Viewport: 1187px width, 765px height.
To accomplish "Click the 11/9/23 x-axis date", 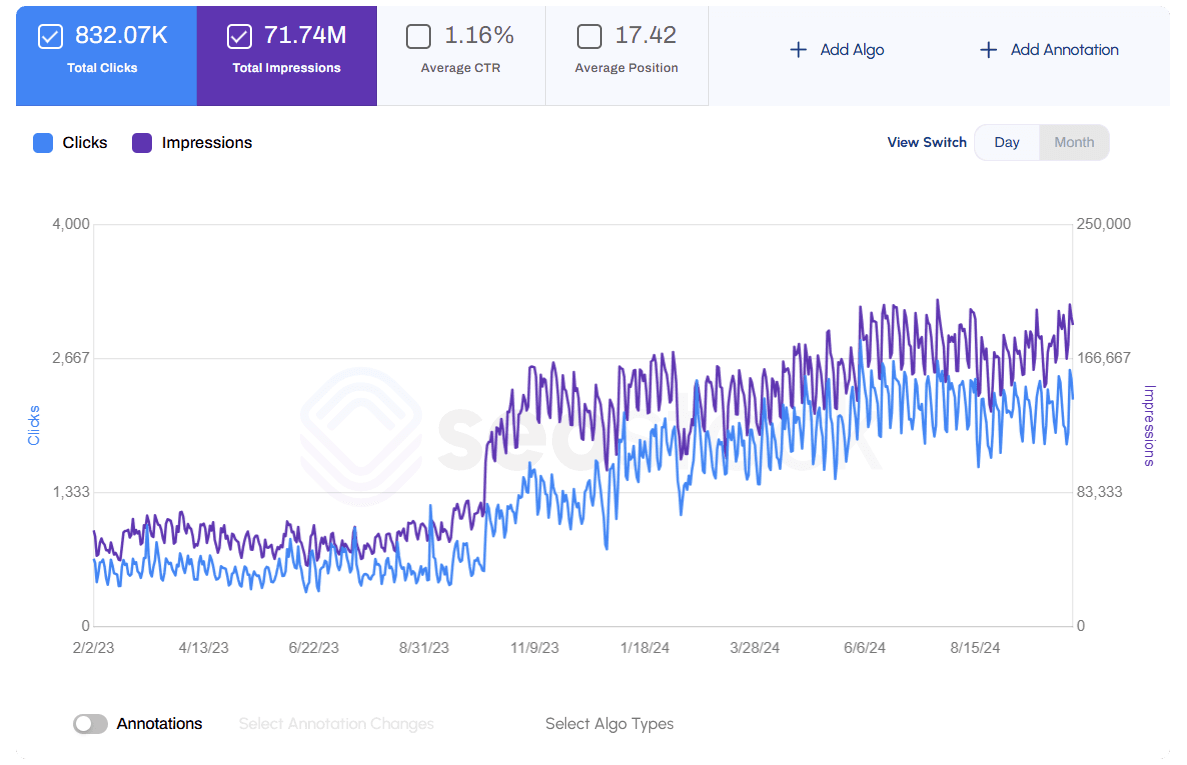I will point(534,648).
